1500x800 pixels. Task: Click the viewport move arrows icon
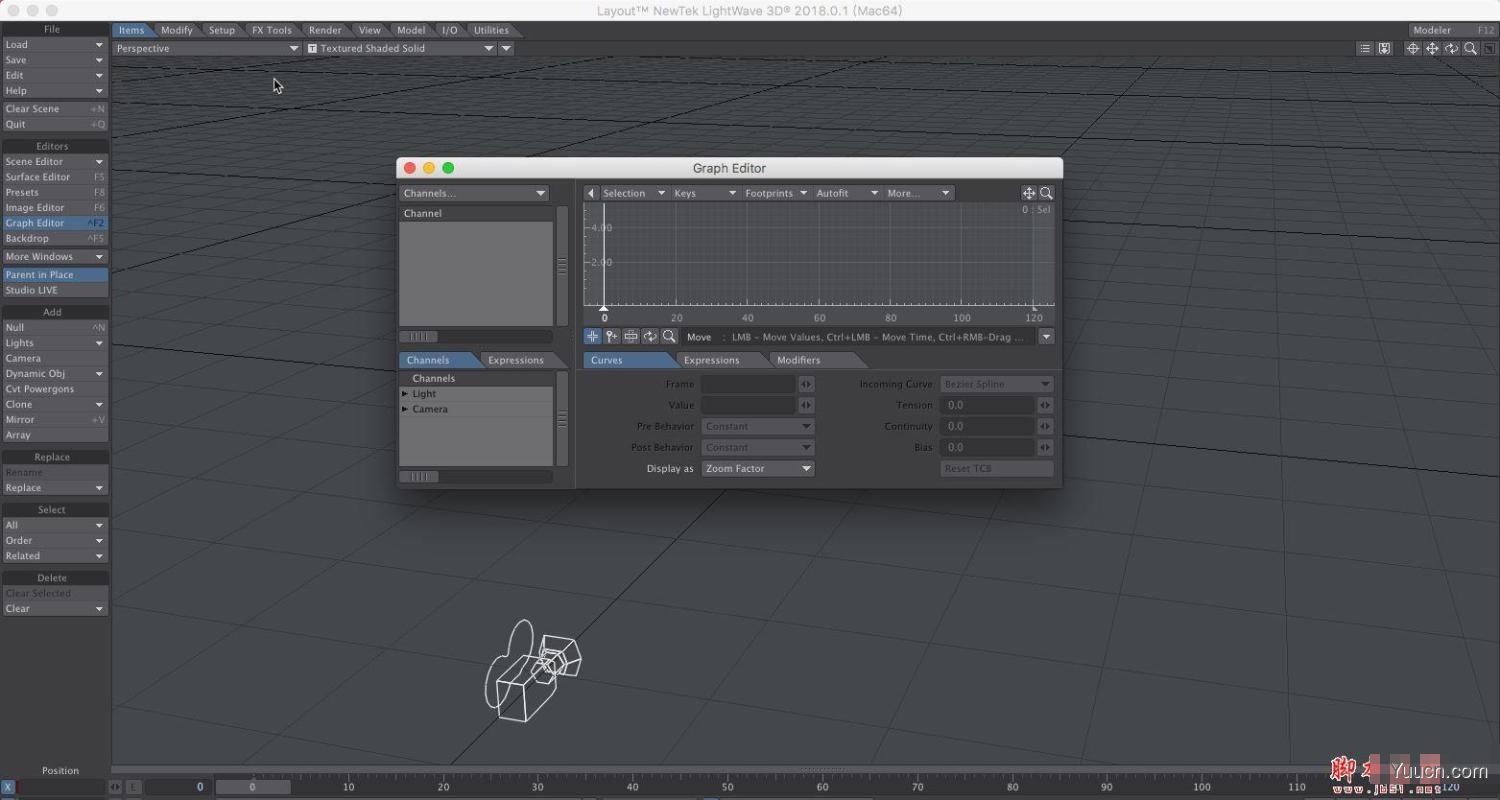(x=1432, y=48)
